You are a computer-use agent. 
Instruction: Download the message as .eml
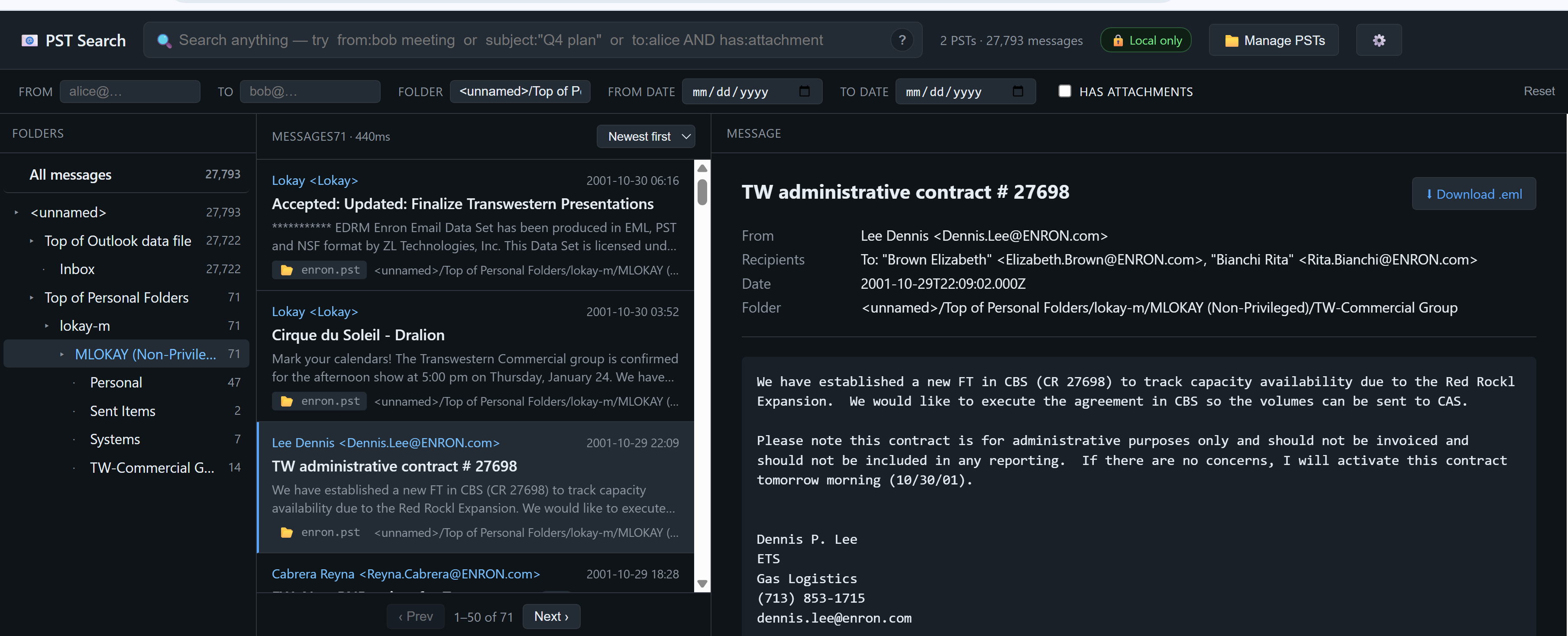1473,194
